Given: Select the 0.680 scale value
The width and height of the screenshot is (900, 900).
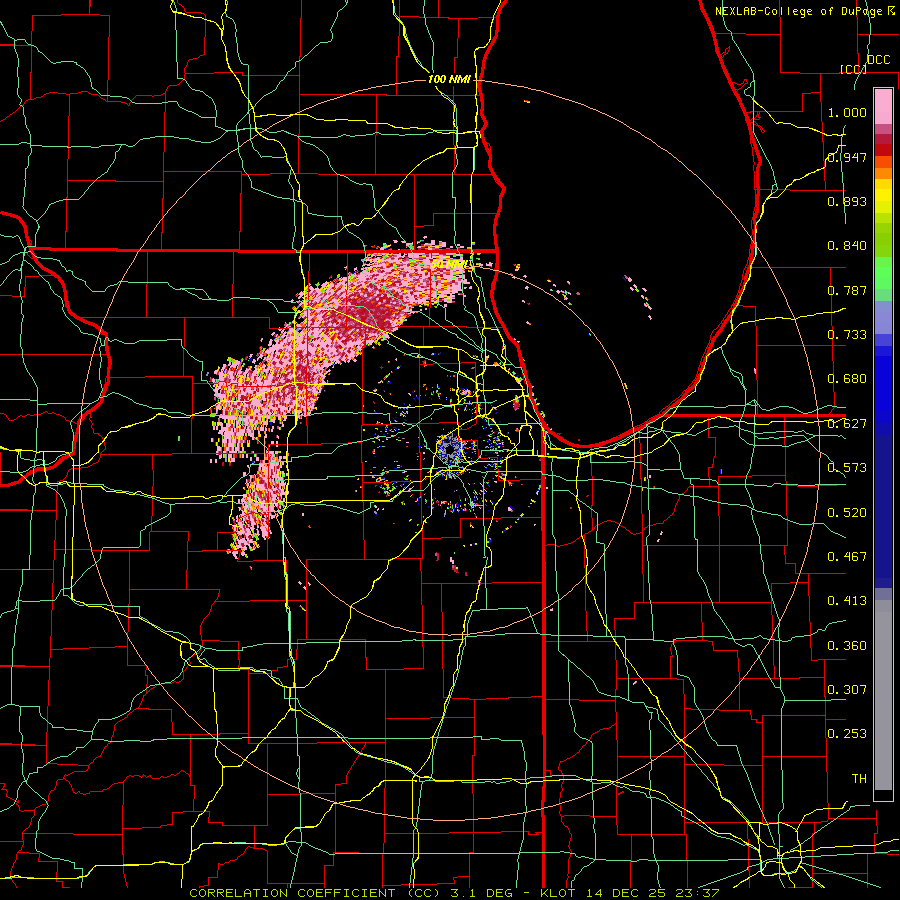Looking at the screenshot, I should tap(847, 379).
